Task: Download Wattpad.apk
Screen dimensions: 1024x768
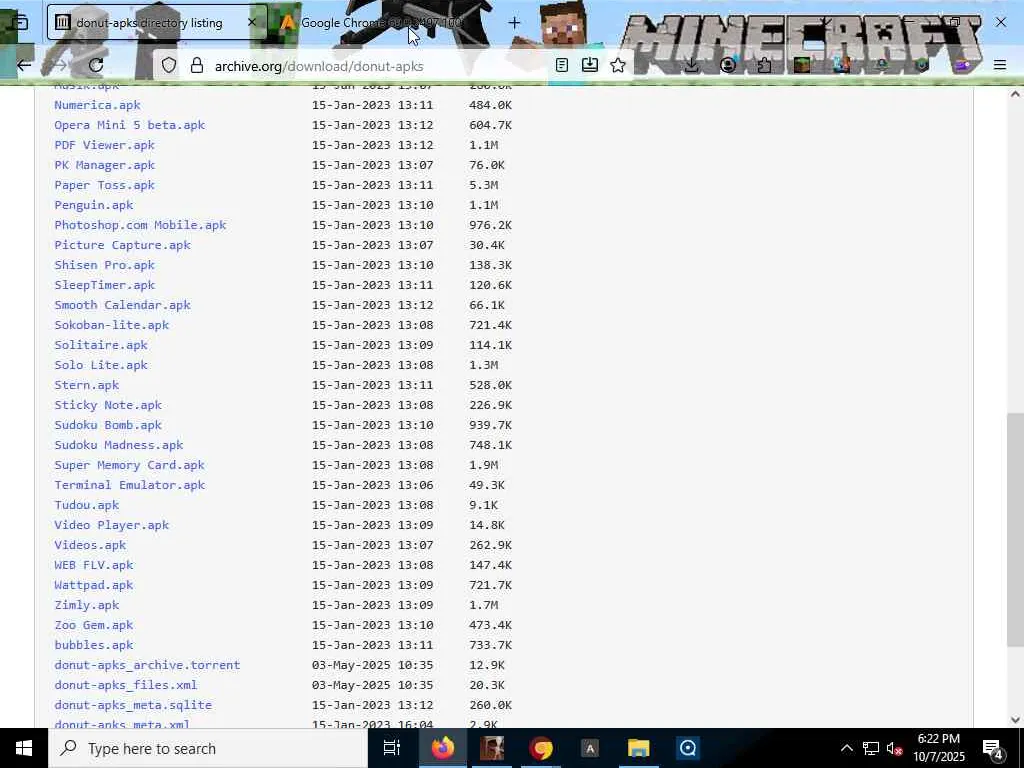Action: click(93, 584)
